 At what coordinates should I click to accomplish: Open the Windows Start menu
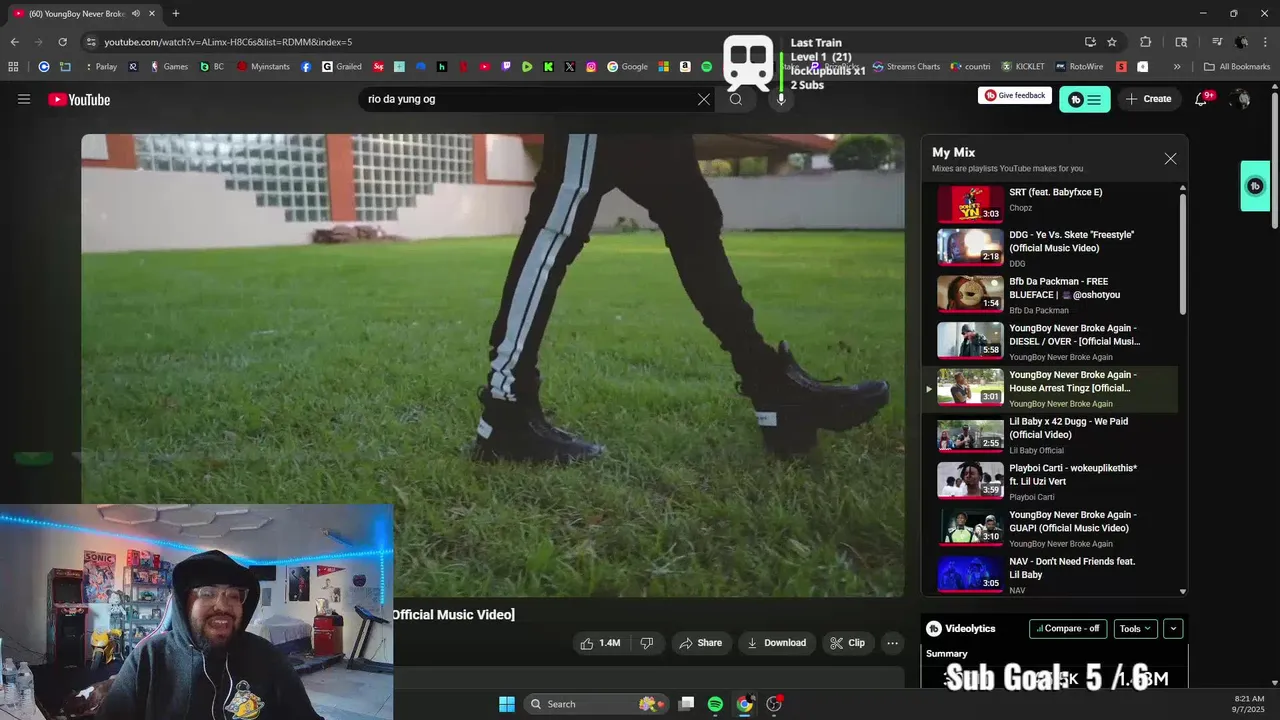coord(507,704)
